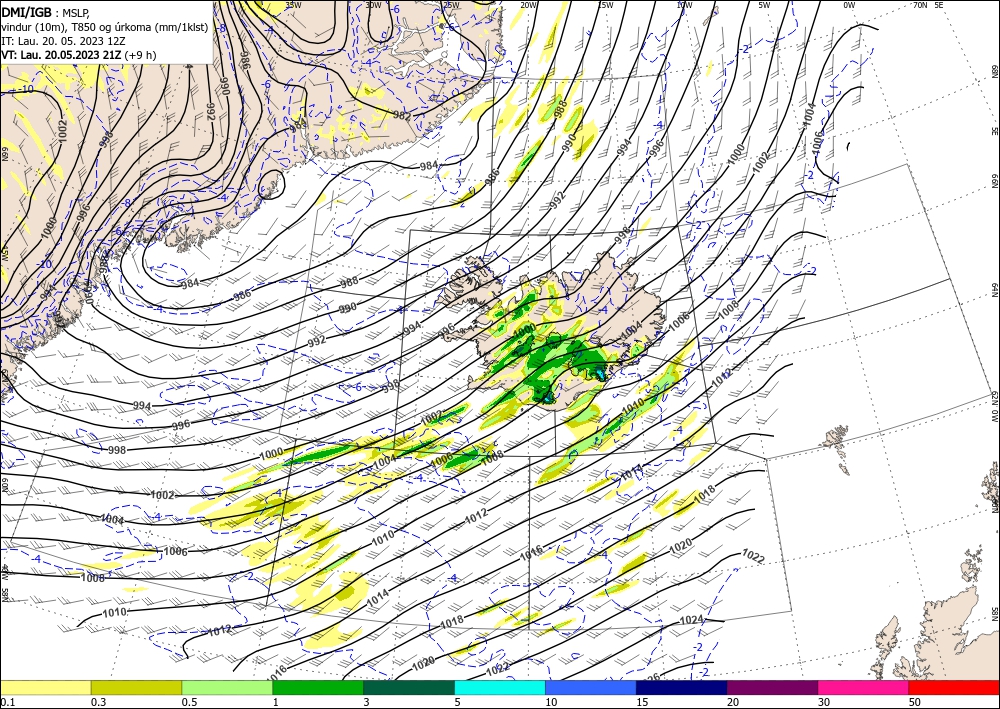Click the legend value '0.3'
Viewport: 1000px width, 709px height.
98,702
